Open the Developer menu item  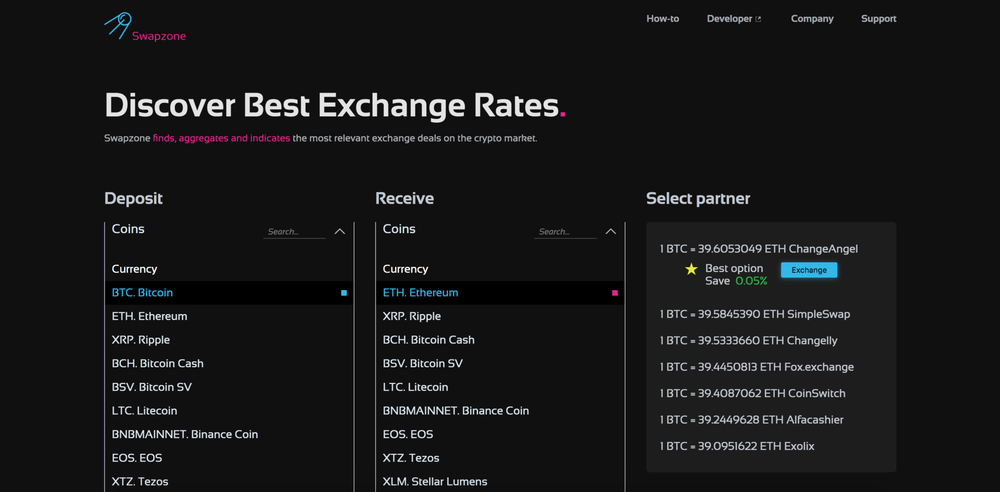(730, 19)
